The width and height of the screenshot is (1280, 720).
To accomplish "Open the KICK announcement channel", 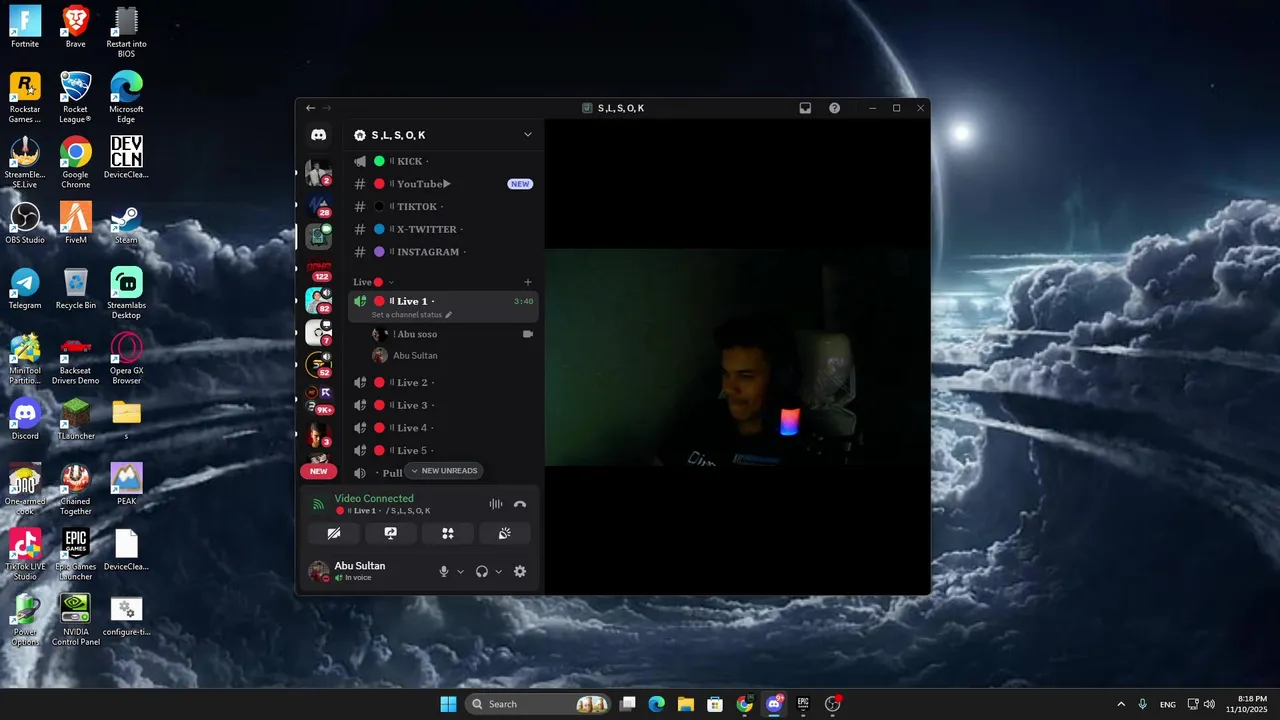I will pyautogui.click(x=443, y=161).
